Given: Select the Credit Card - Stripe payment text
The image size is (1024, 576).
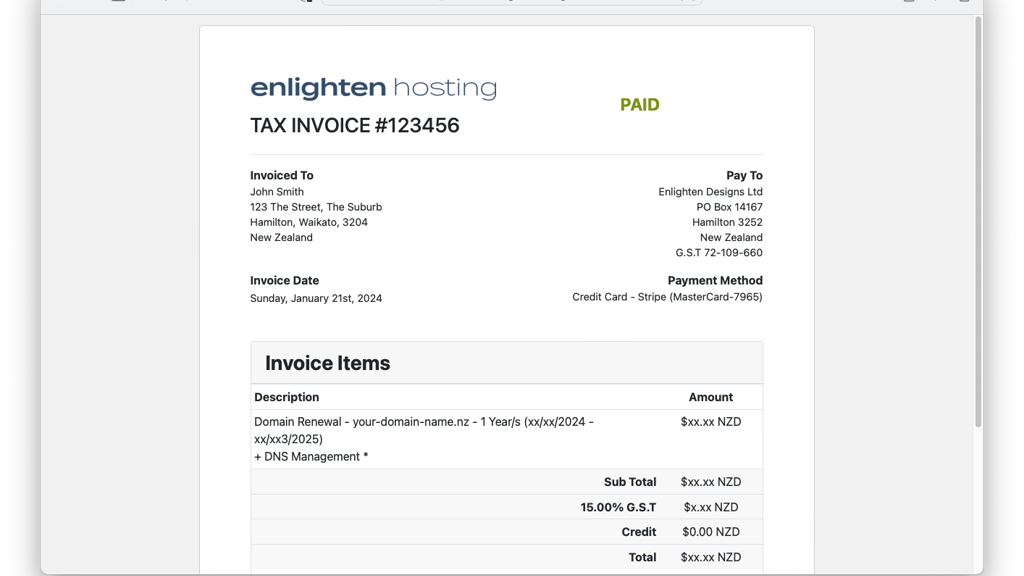Looking at the screenshot, I should click(667, 297).
